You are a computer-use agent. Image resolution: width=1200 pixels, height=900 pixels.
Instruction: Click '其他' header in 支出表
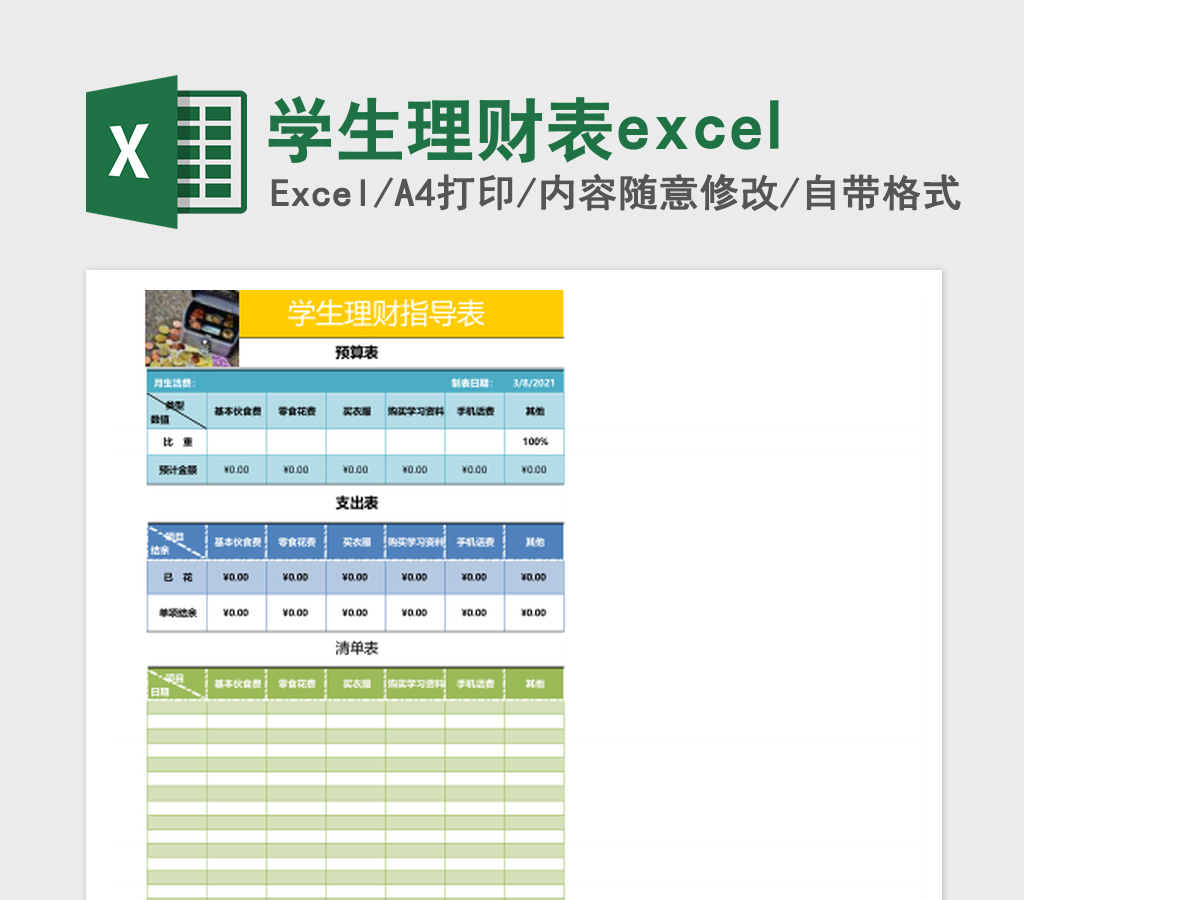coord(534,542)
